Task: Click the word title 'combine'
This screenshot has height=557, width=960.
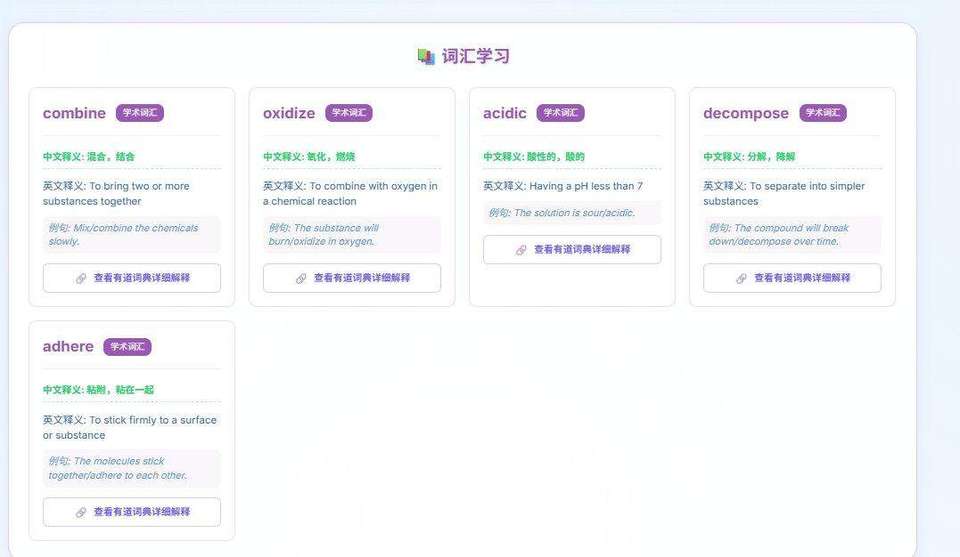Action: [x=74, y=113]
